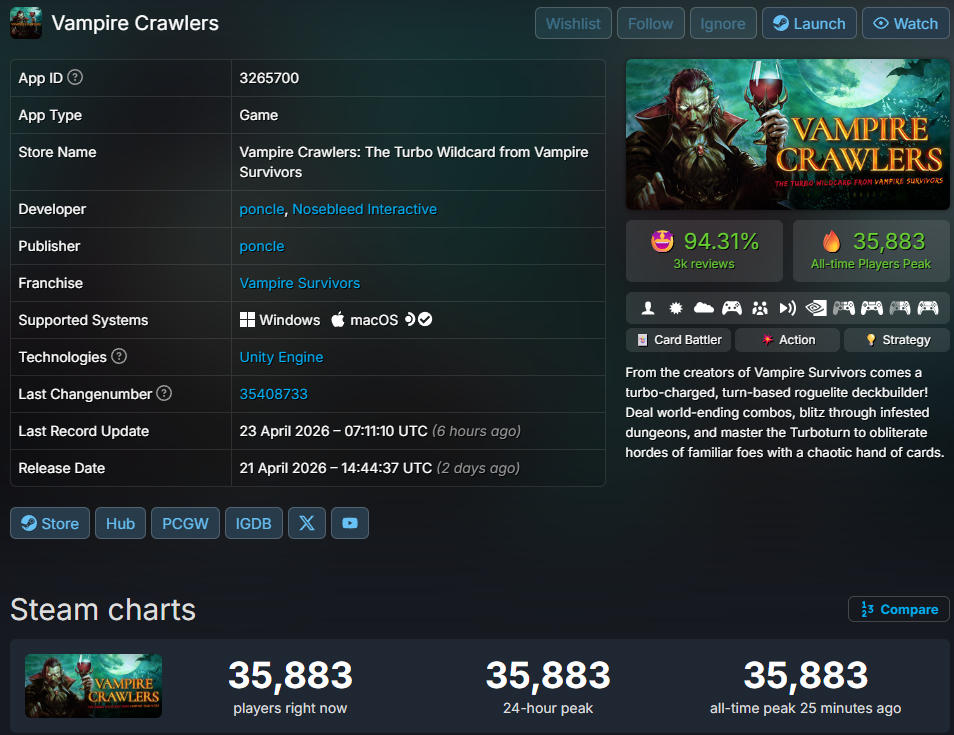
Task: Click the Store Name value text
Action: coord(414,162)
